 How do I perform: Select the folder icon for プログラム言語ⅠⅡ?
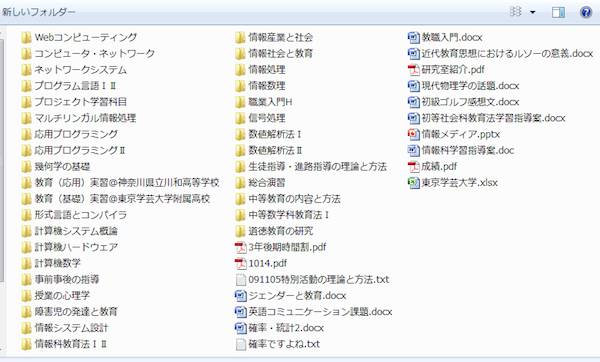(26, 86)
